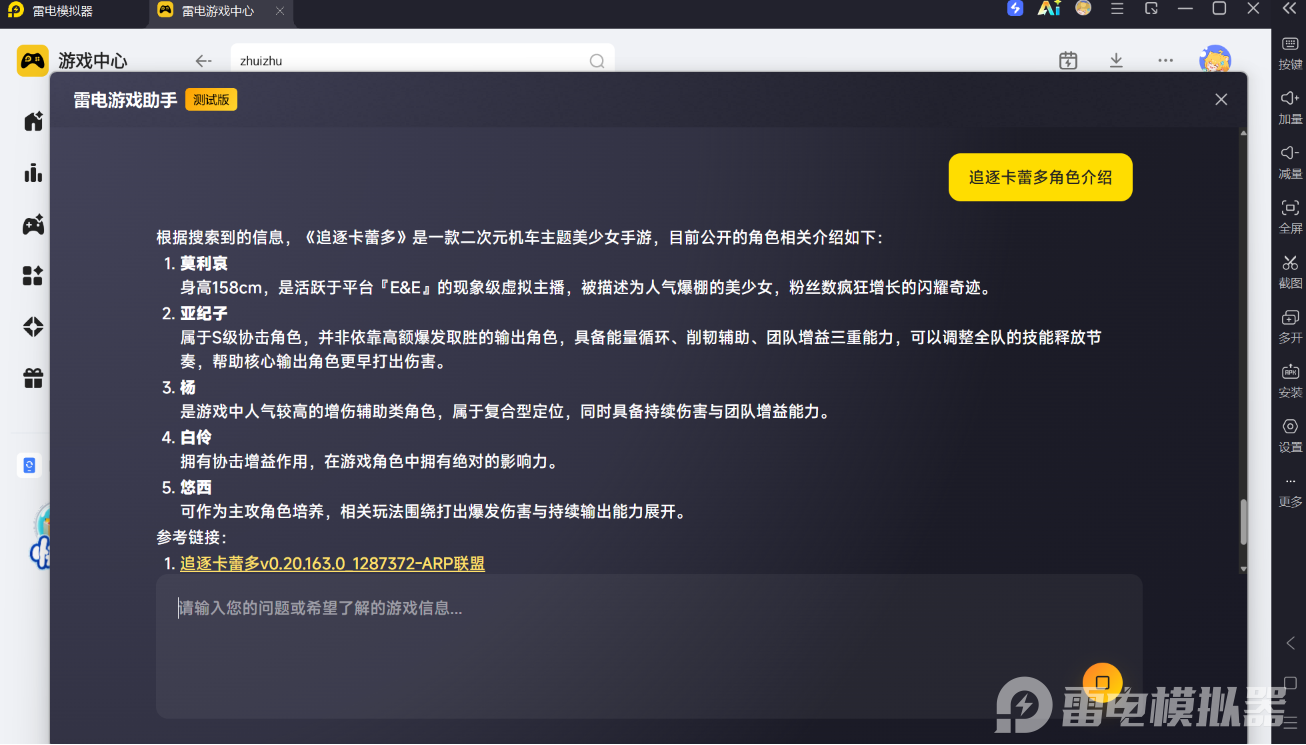
Task: Open the calendar icon in game center header
Action: [x=1068, y=61]
